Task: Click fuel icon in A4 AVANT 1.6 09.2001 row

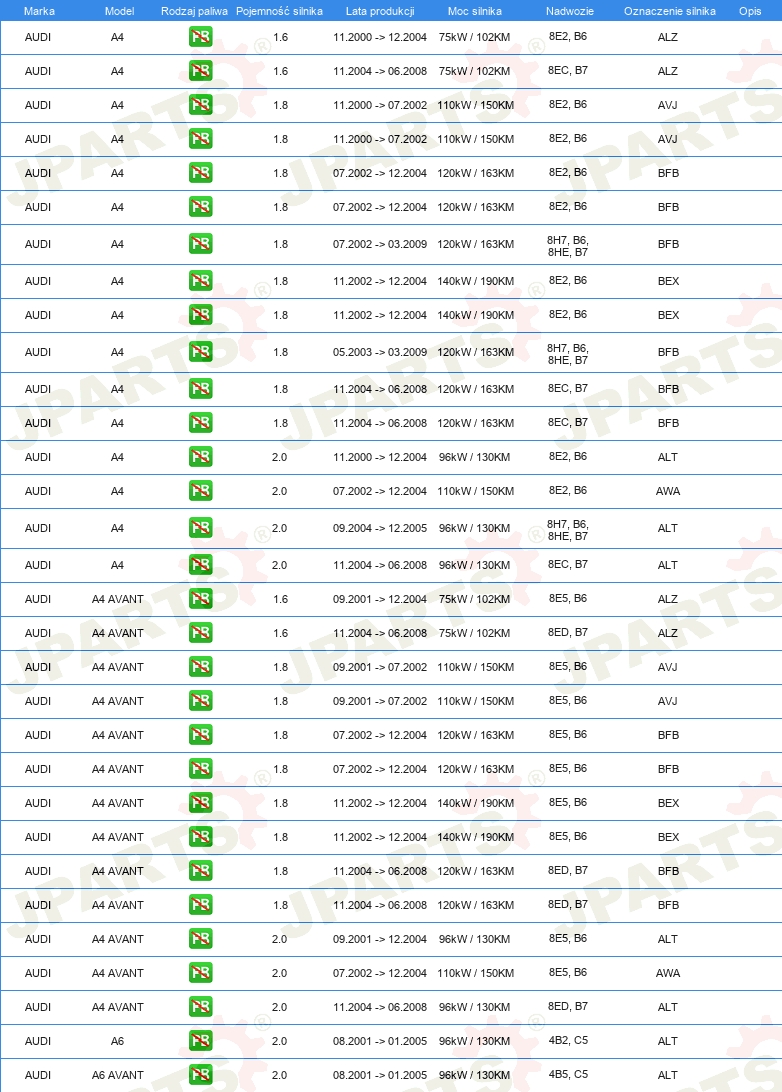Action: click(x=201, y=599)
